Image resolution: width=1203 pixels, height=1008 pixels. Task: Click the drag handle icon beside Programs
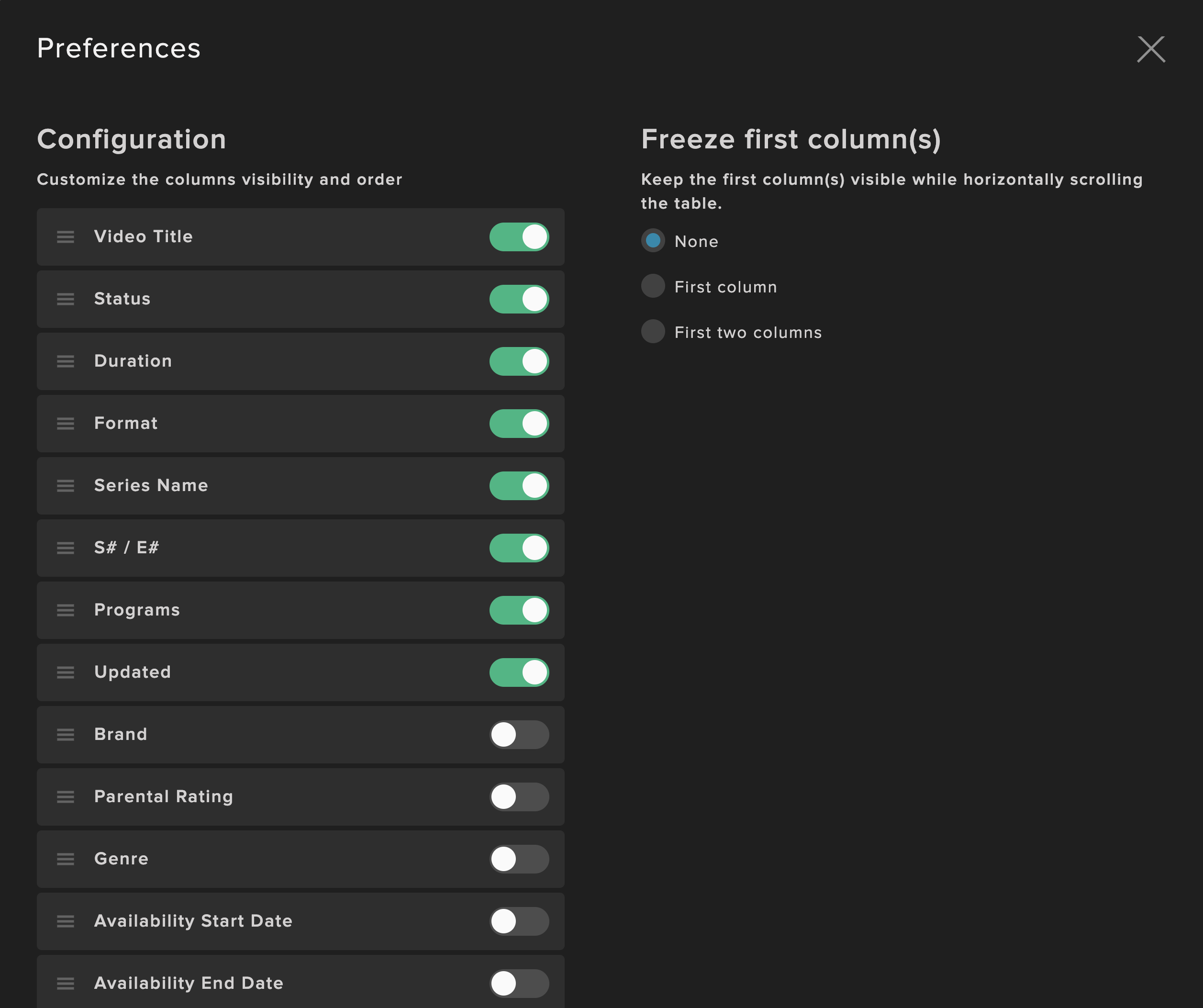(x=65, y=610)
